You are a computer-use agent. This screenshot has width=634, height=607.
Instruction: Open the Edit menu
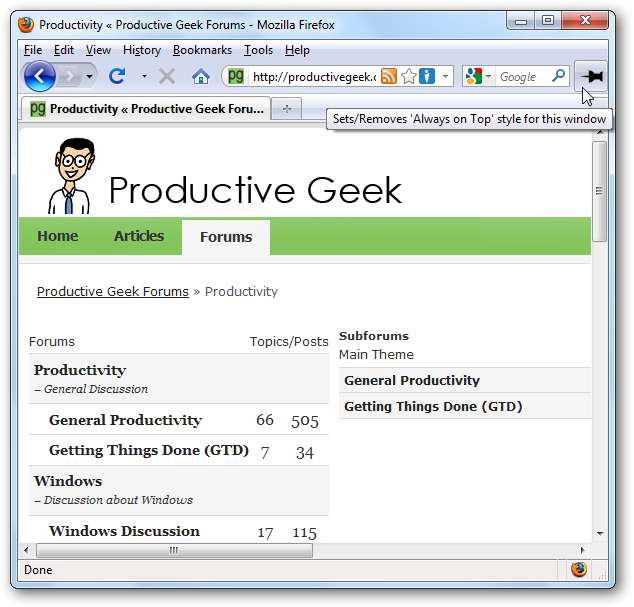click(63, 50)
